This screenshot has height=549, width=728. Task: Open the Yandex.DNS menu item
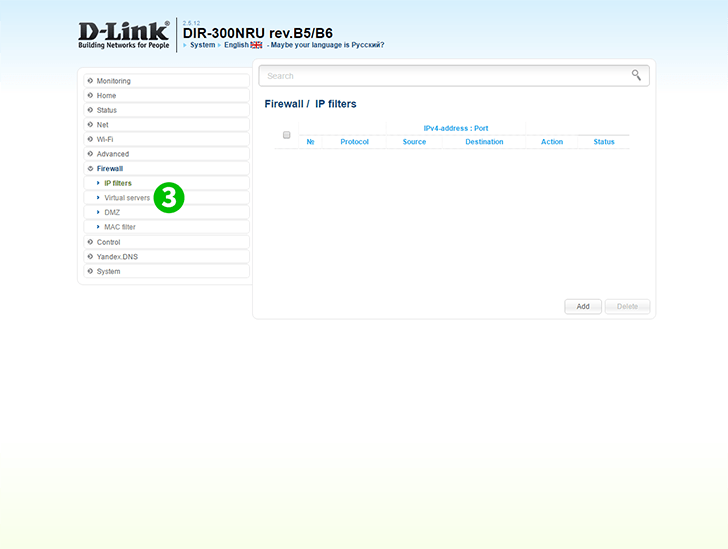point(117,257)
